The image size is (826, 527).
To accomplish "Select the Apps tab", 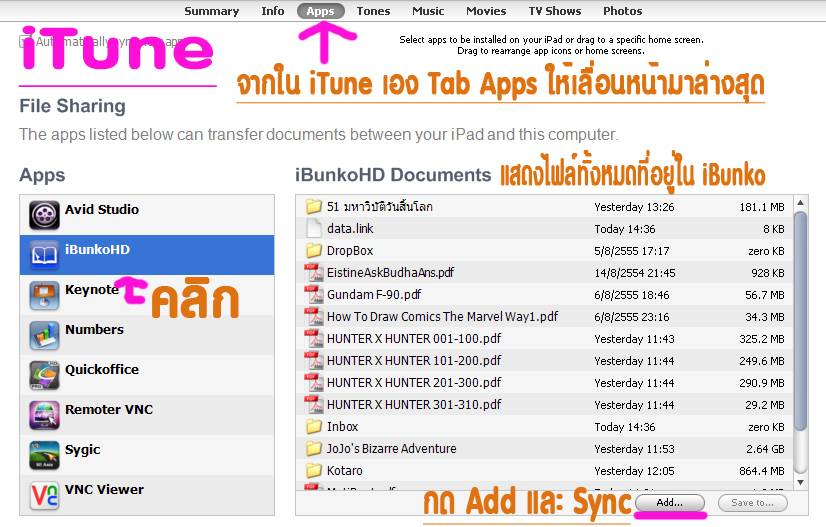I will (321, 11).
